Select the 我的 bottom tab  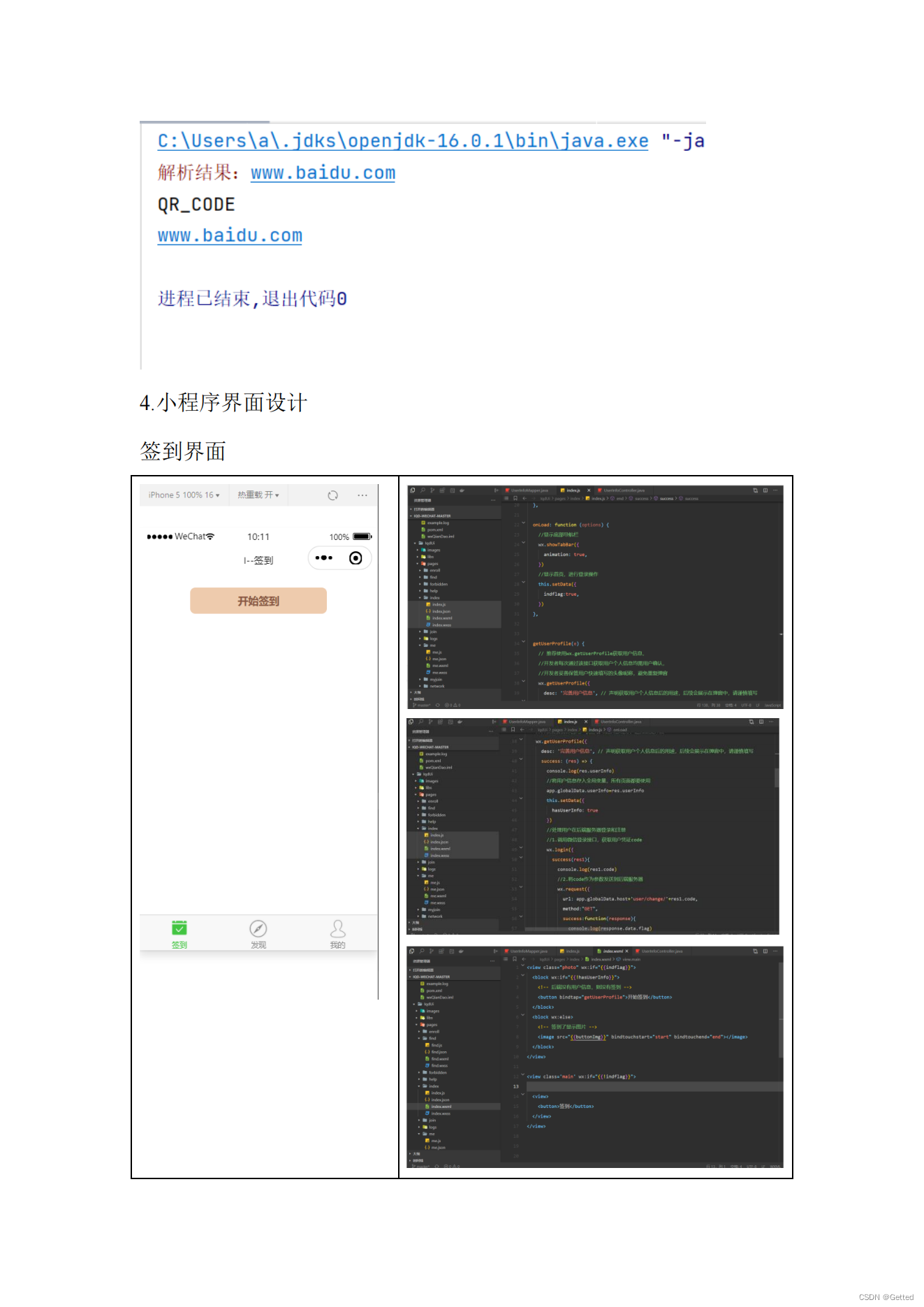click(338, 934)
